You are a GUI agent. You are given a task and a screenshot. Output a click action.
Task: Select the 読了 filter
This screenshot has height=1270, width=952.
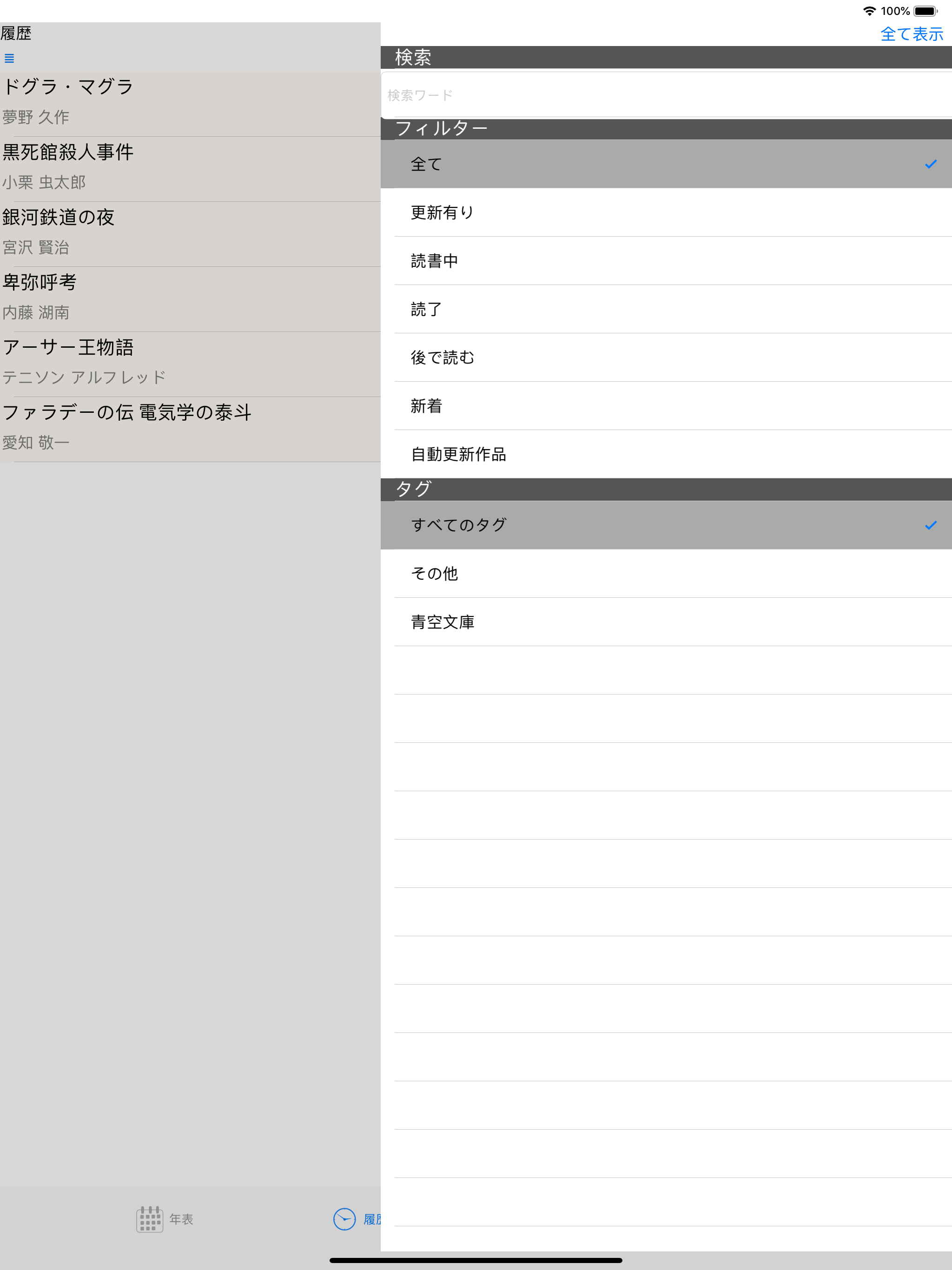click(x=666, y=309)
